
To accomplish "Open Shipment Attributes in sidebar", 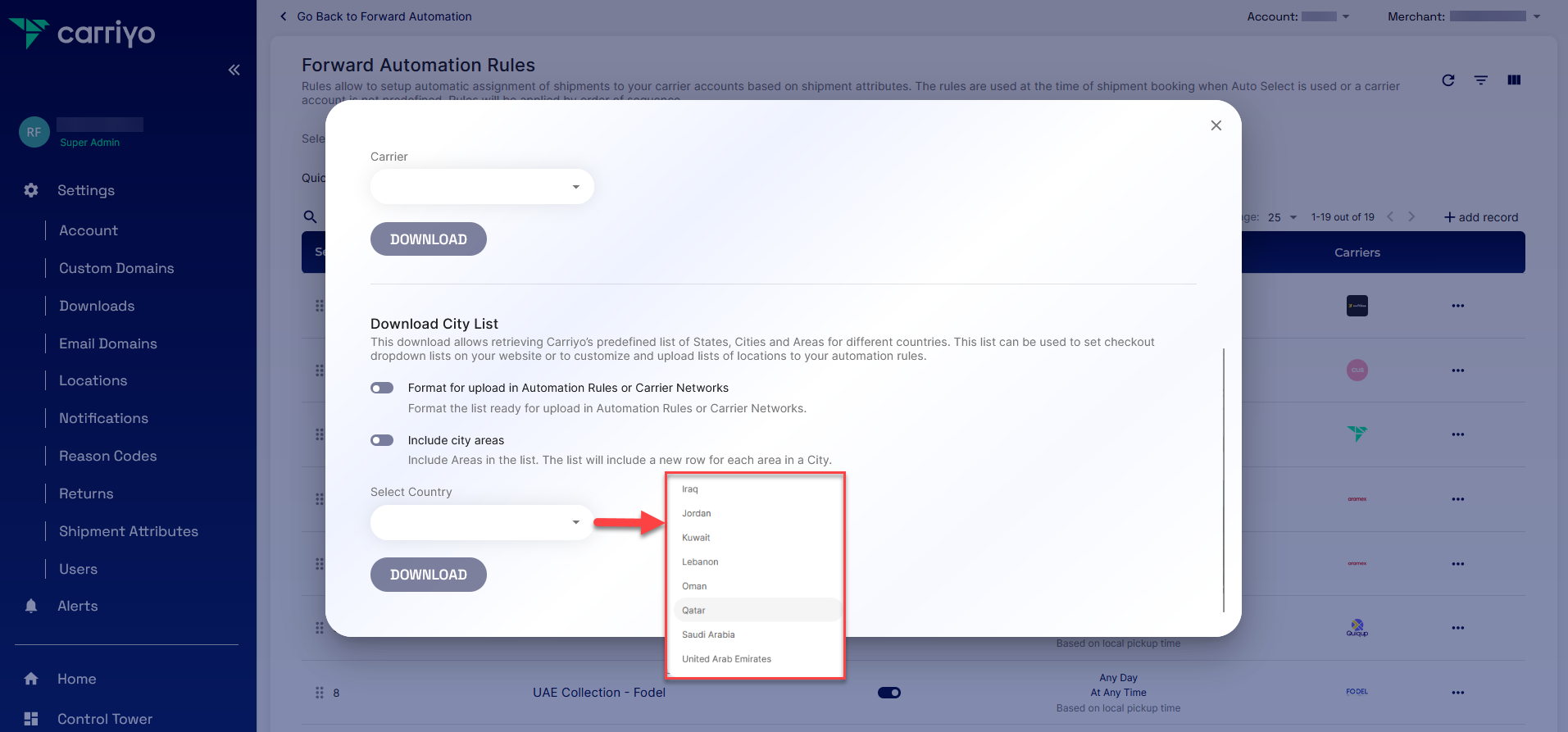I will (129, 531).
